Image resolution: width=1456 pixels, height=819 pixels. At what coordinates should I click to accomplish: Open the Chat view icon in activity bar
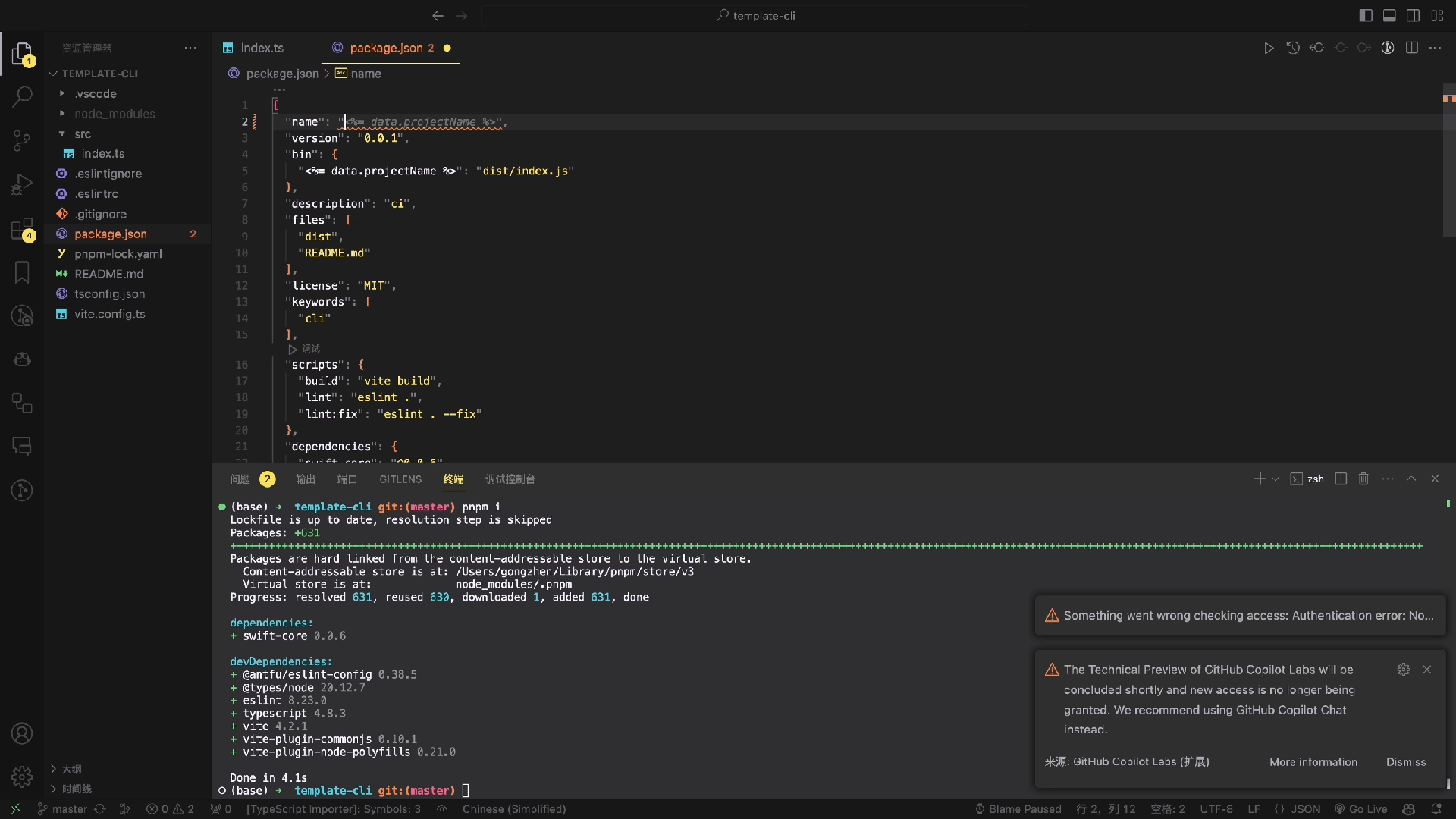point(22,446)
